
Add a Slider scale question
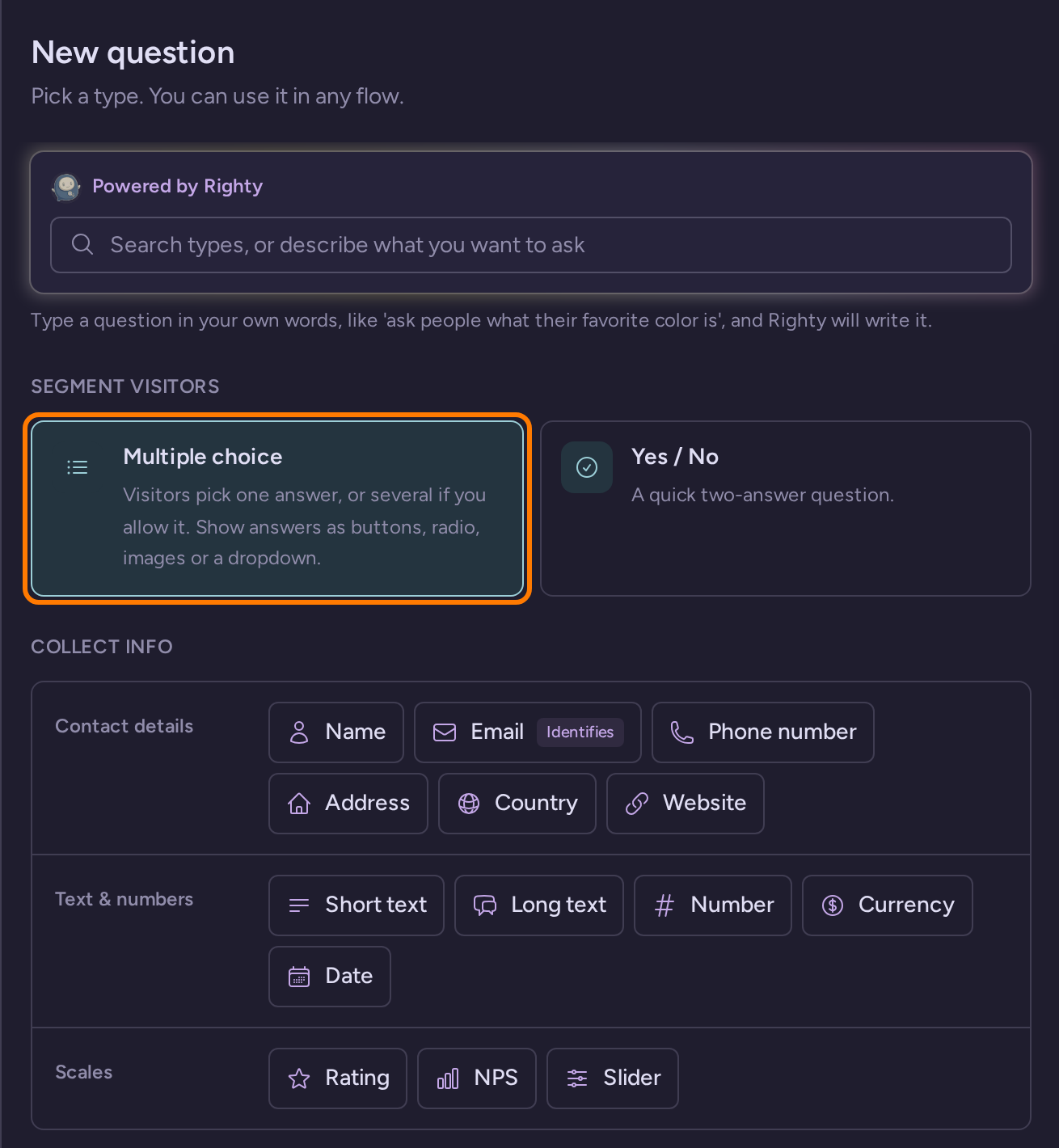(x=613, y=1078)
